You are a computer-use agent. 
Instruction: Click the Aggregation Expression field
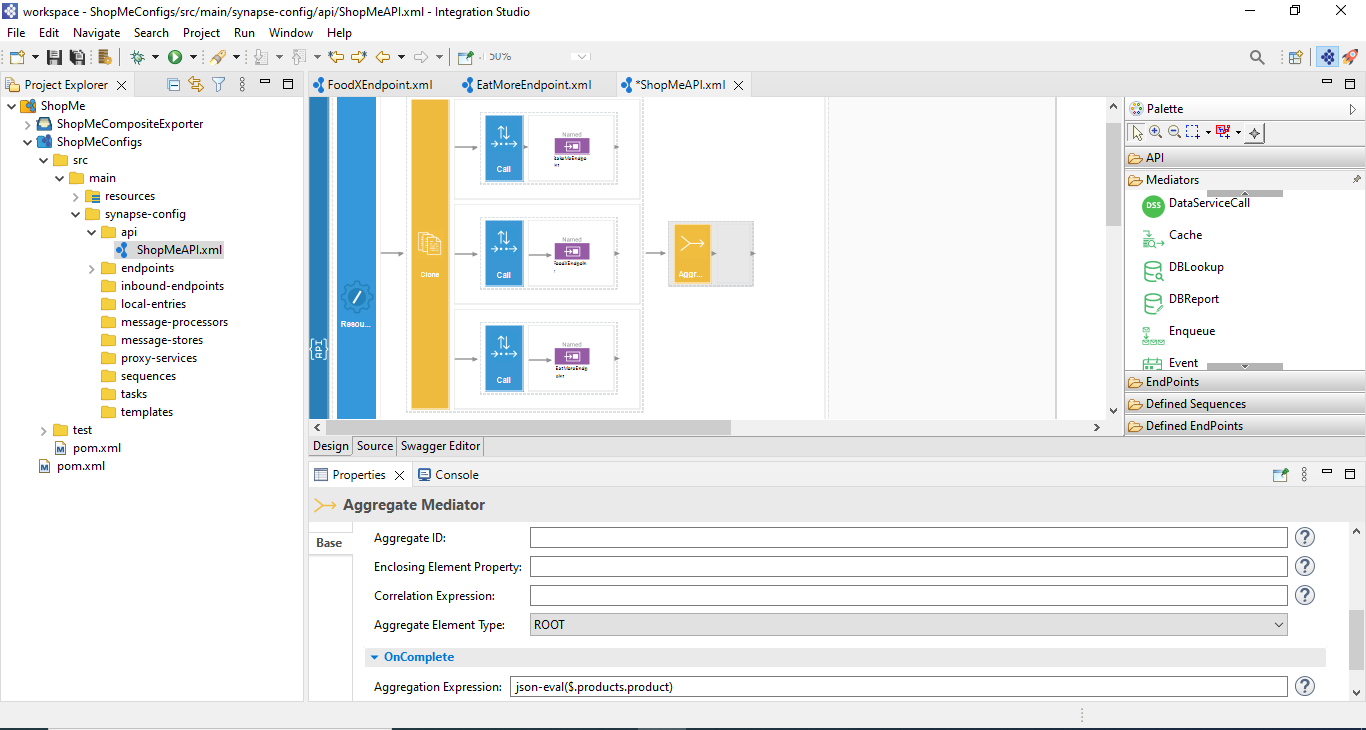898,686
